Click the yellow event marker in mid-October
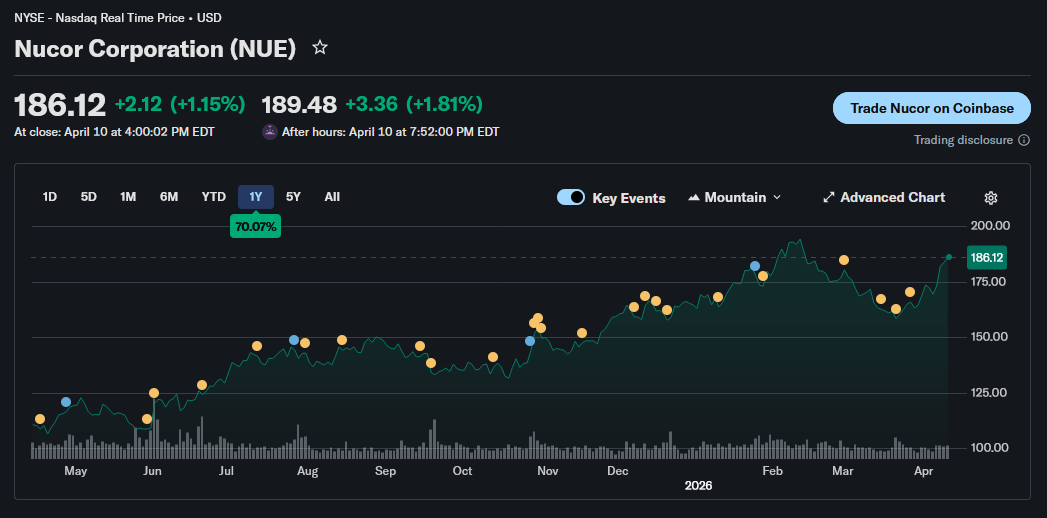 [493, 357]
